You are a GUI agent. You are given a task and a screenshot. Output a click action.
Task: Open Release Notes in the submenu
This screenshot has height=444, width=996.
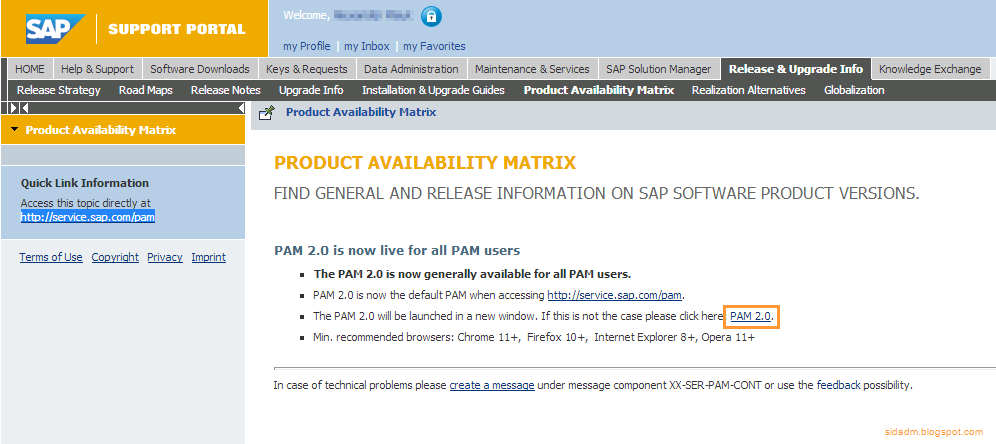point(225,90)
